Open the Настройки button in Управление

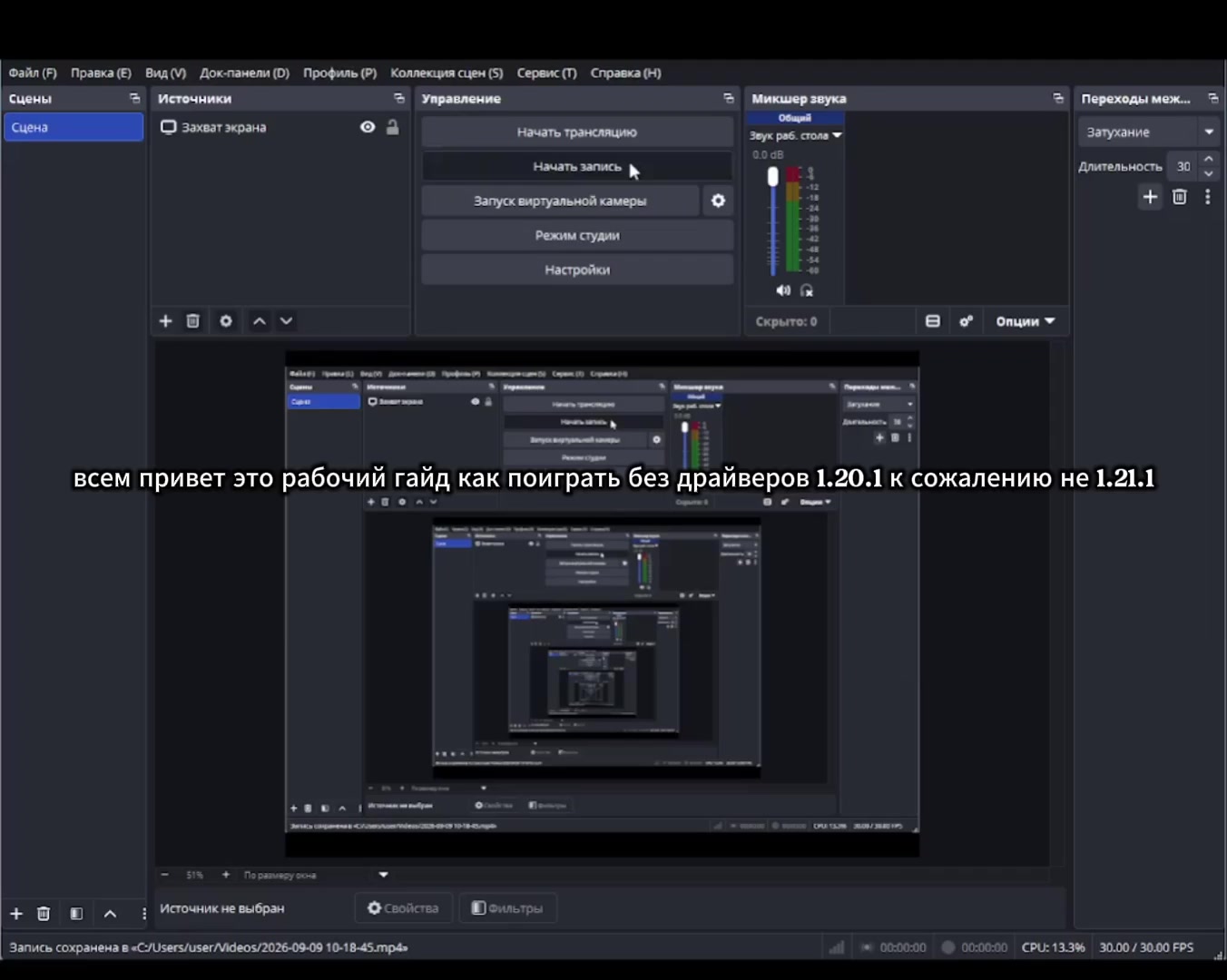click(577, 269)
